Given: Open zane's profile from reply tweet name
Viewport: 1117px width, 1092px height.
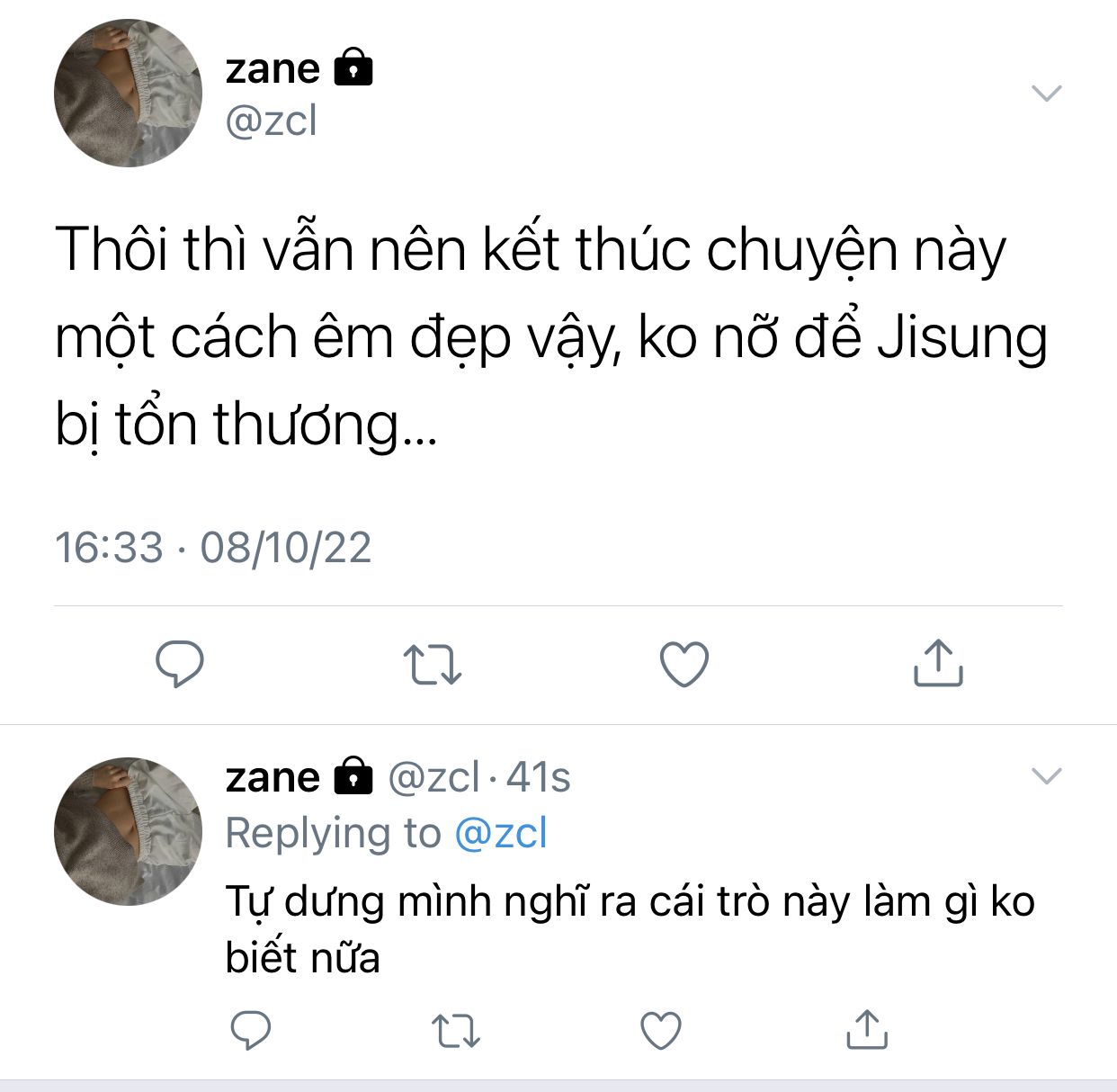Looking at the screenshot, I should pyautogui.click(x=273, y=776).
